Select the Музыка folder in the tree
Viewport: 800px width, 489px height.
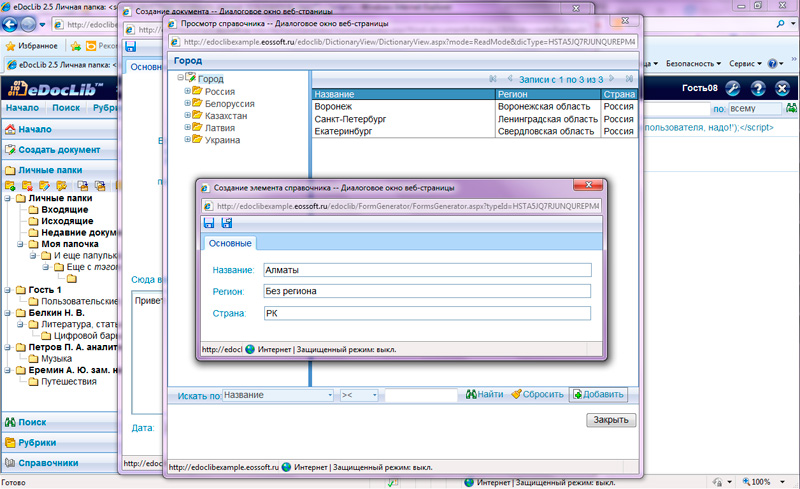[x=56, y=358]
